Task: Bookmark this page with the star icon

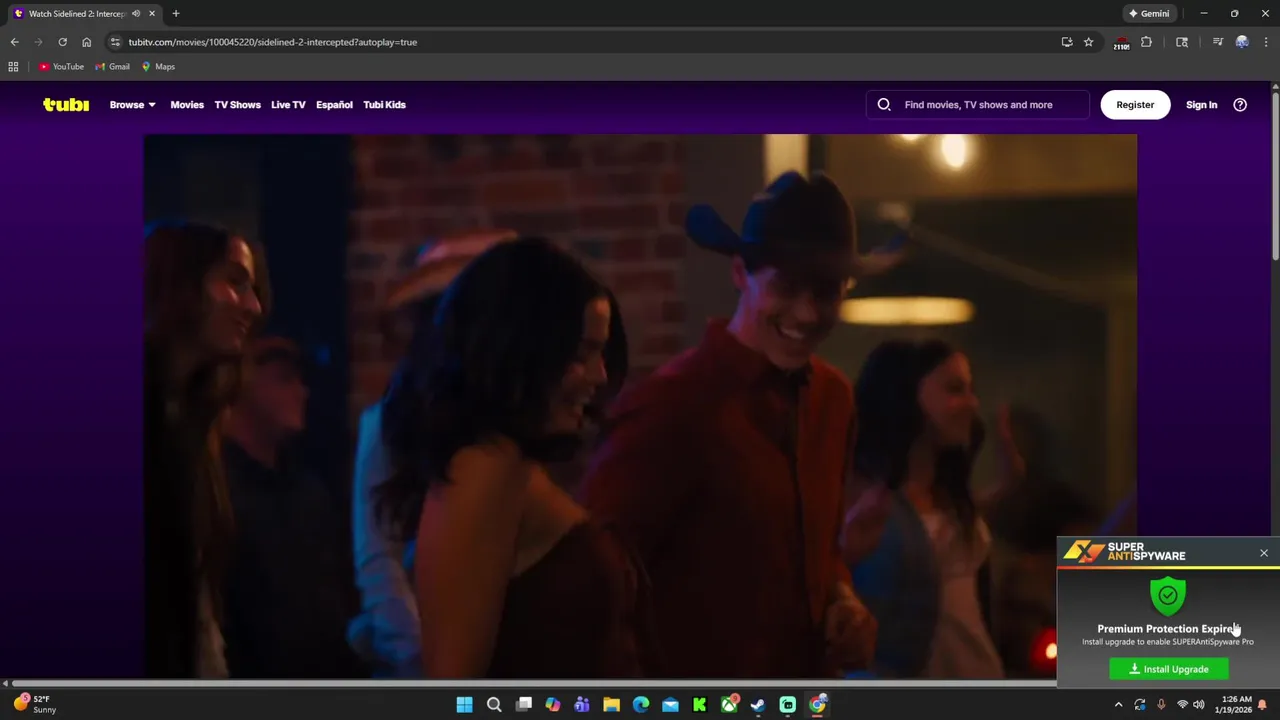Action: point(1089,42)
